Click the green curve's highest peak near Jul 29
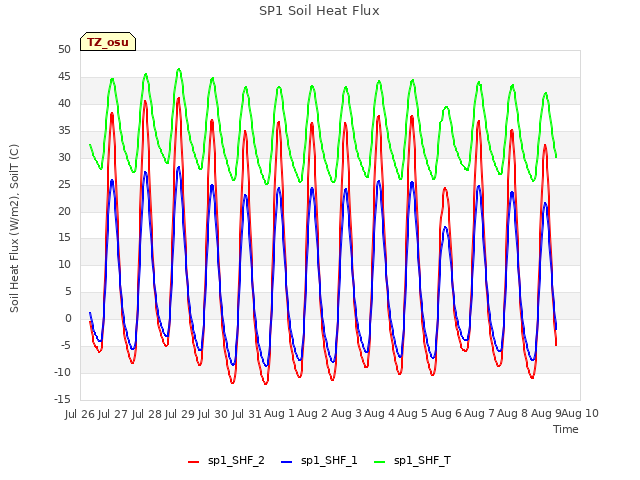The width and height of the screenshot is (640, 480). click(179, 69)
